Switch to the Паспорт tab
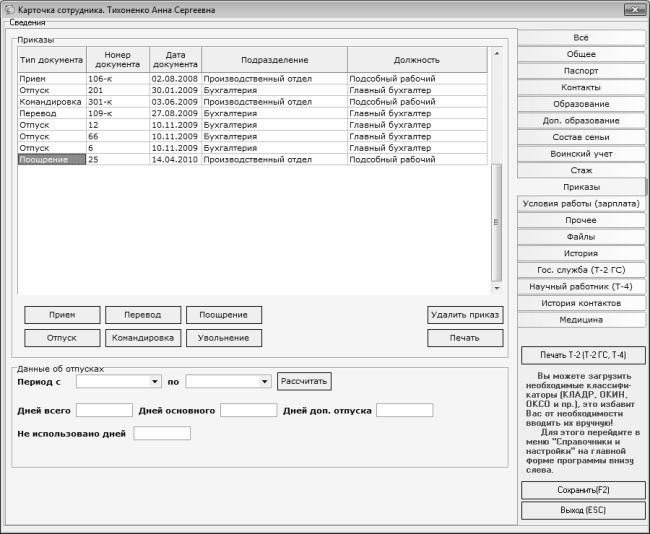650x534 pixels. pyautogui.click(x=581, y=71)
